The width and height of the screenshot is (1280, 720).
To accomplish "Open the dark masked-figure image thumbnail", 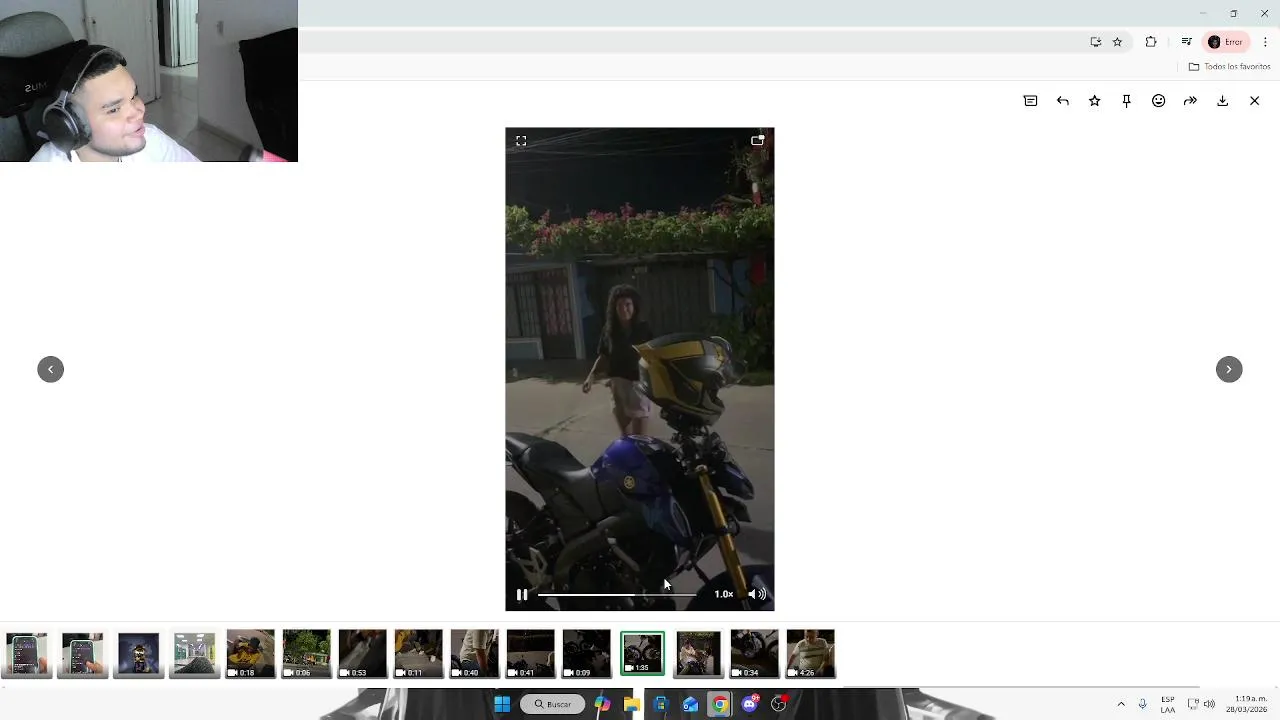I will pyautogui.click(x=138, y=653).
